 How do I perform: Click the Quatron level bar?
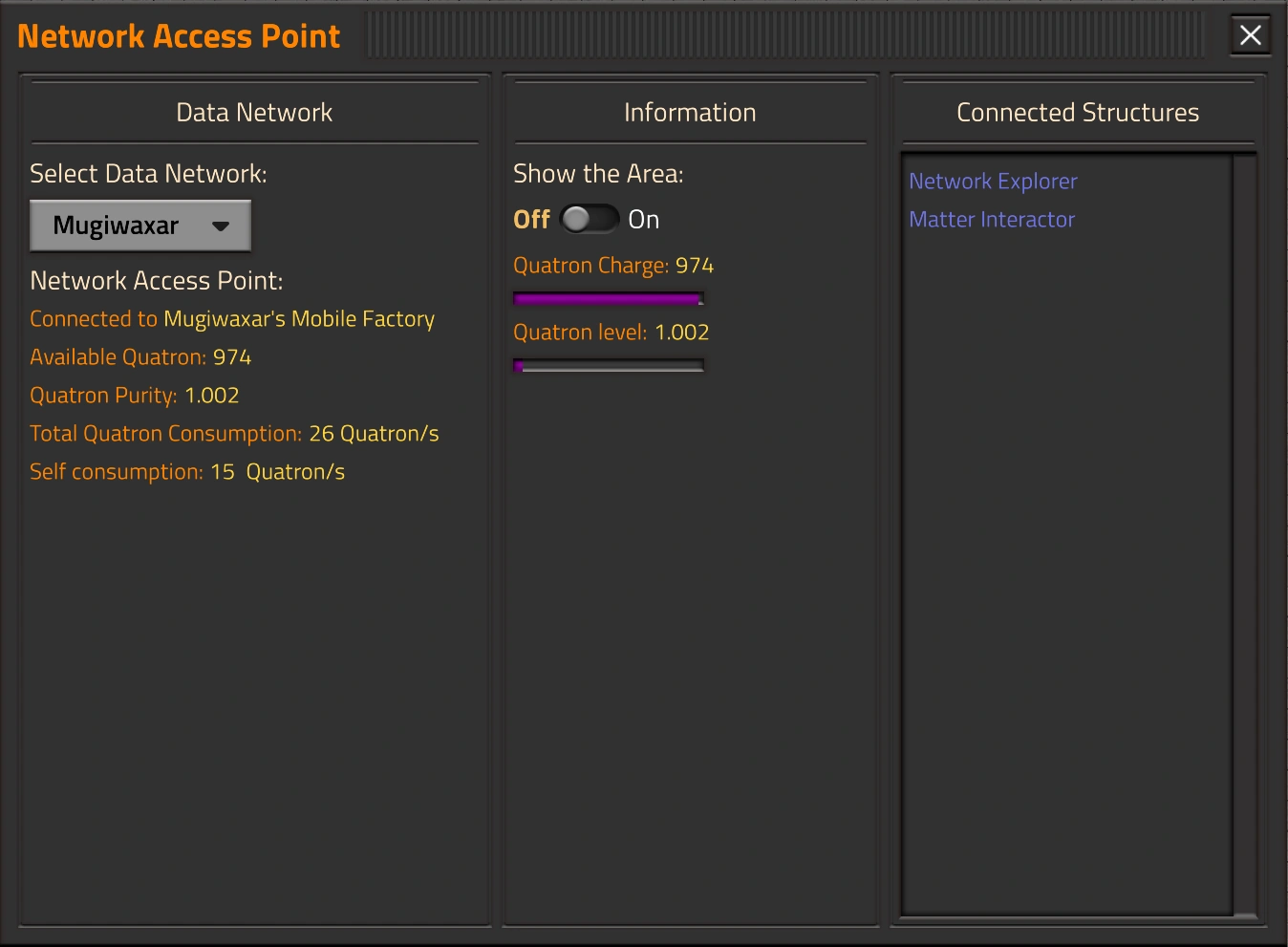[x=609, y=365]
